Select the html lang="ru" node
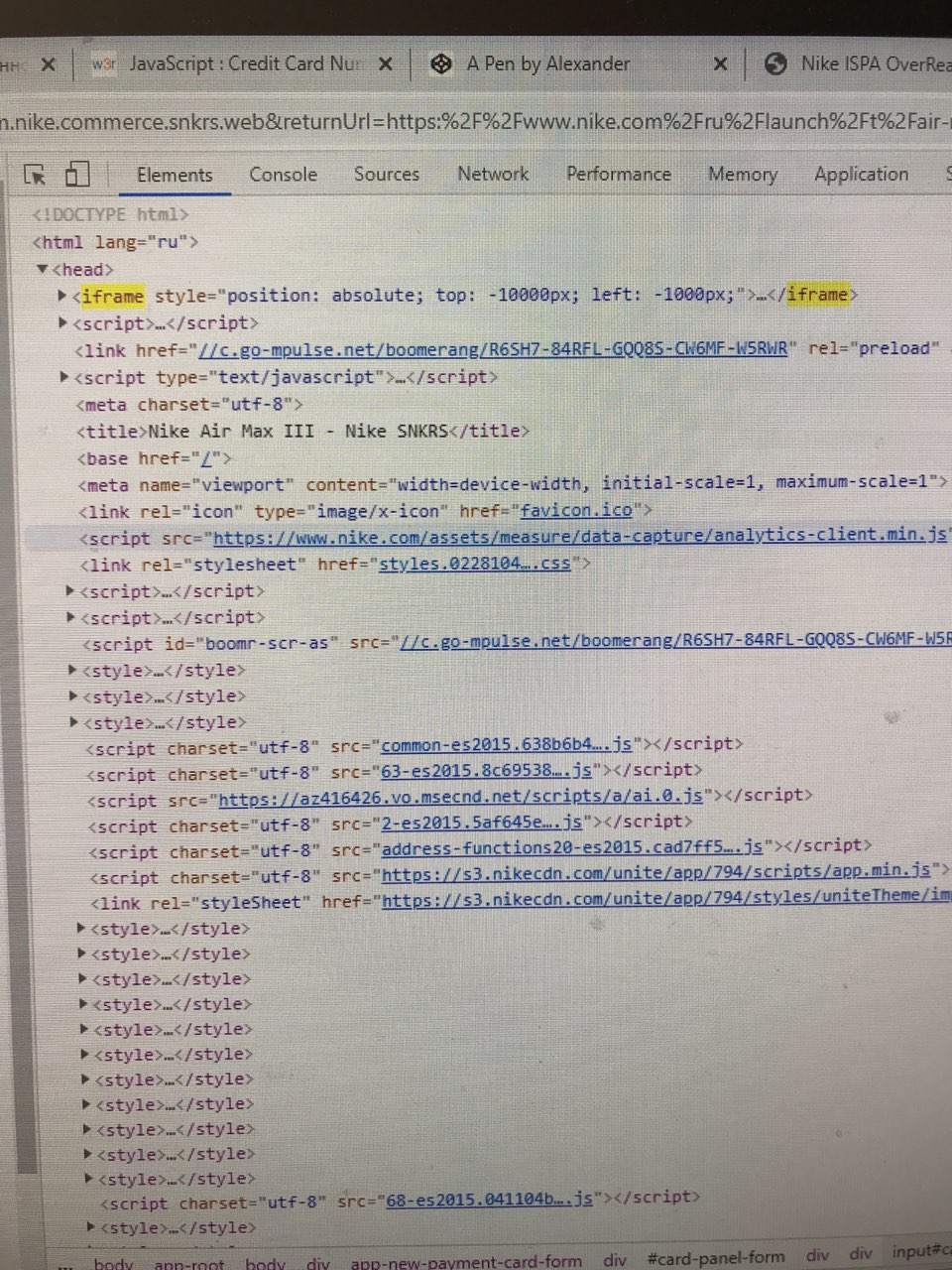The image size is (952, 1270). 115,242
